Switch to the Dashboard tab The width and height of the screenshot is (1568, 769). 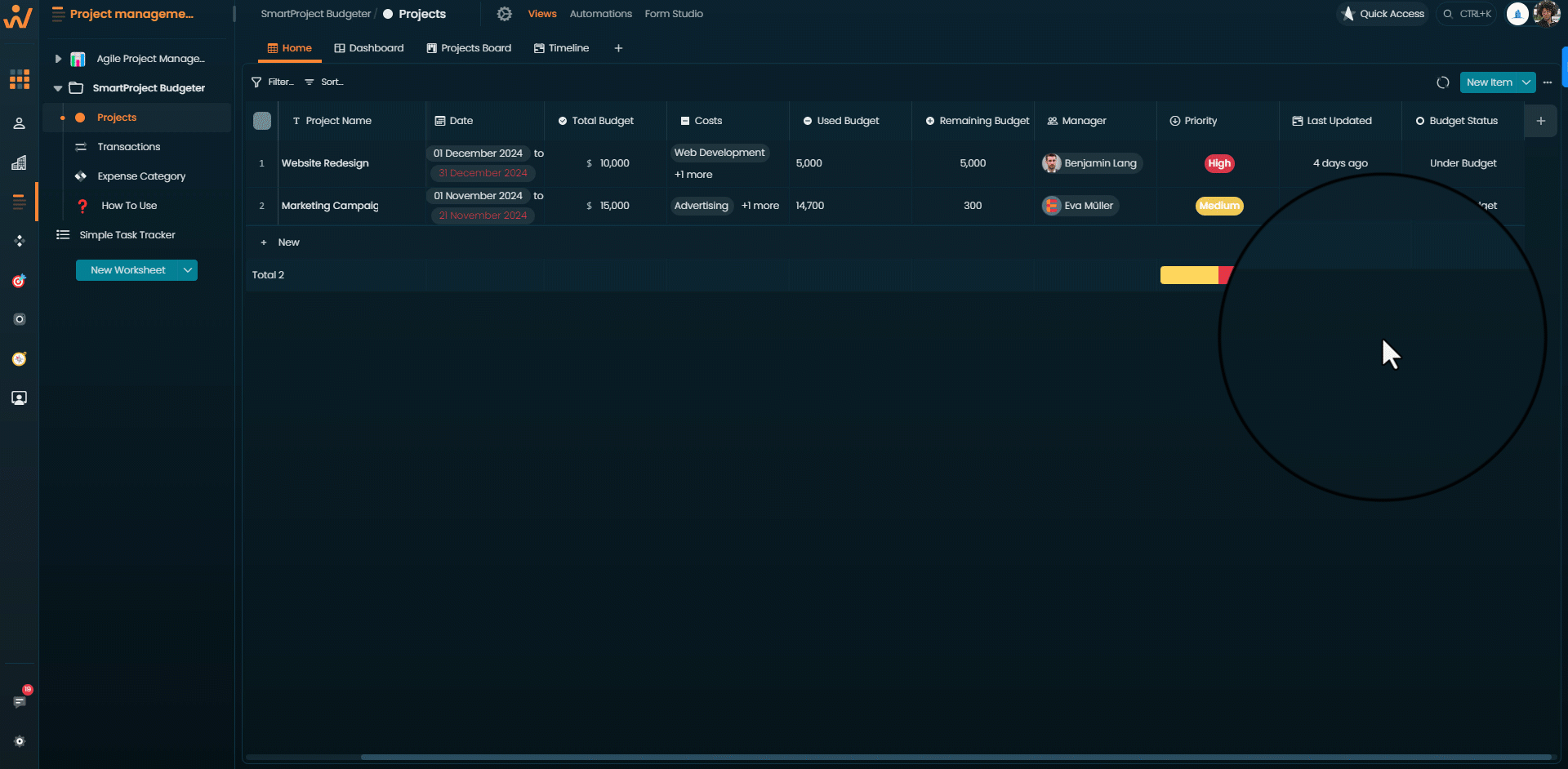369,48
